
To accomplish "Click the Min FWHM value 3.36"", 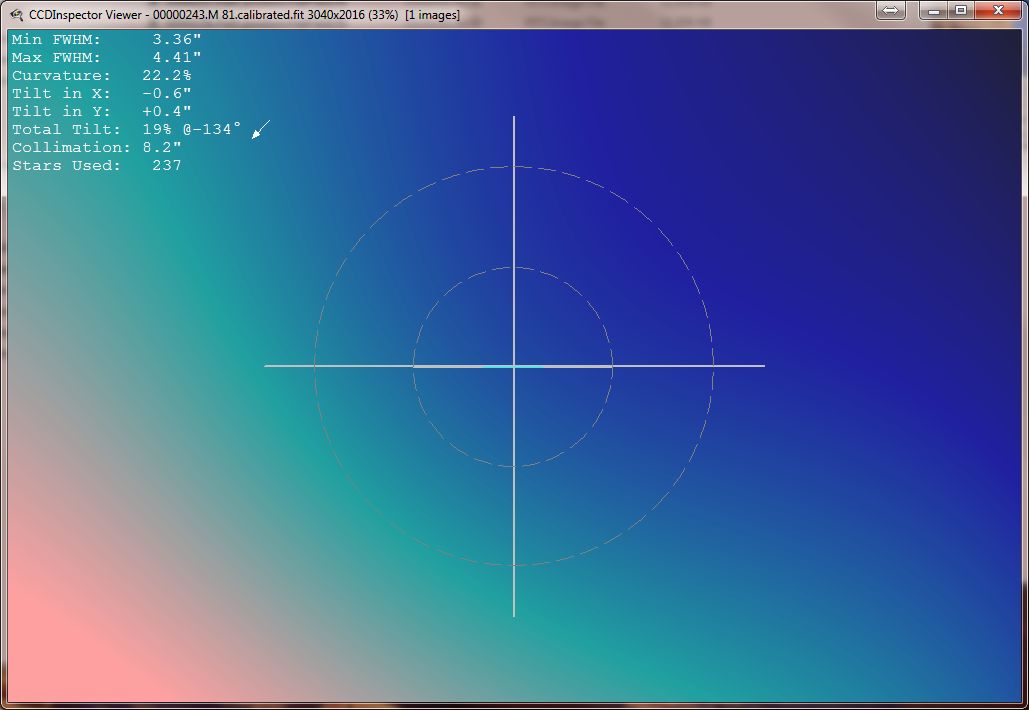I will (177, 40).
